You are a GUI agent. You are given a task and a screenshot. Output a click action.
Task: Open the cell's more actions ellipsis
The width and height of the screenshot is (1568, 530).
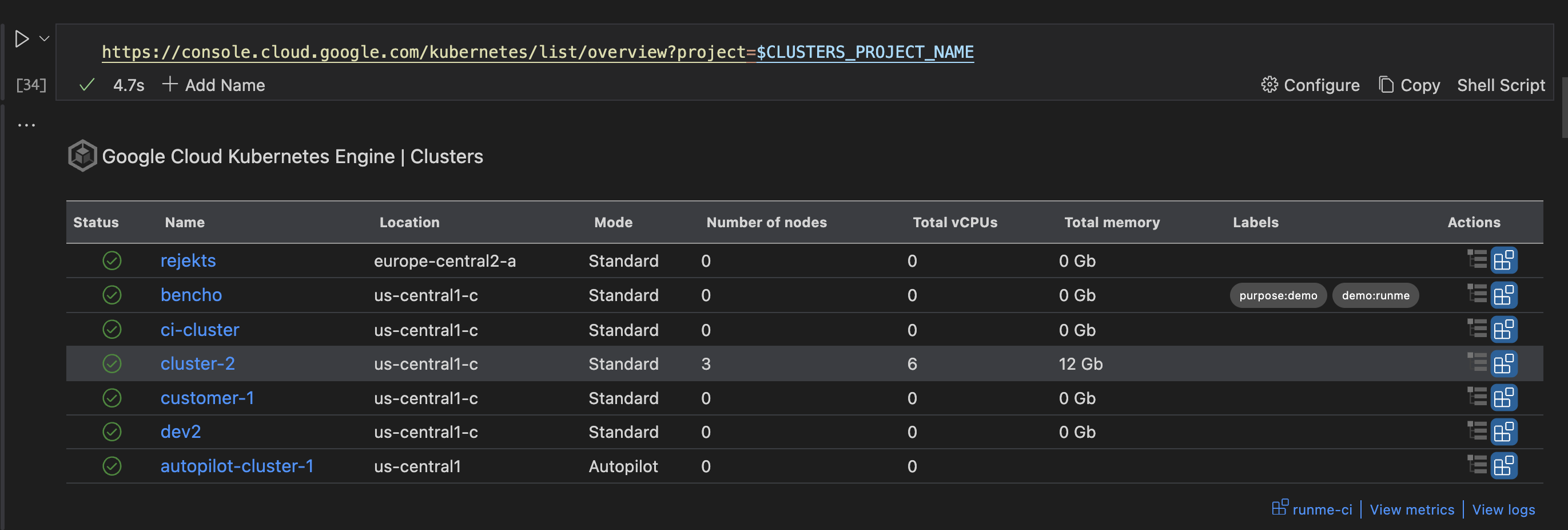pos(27,124)
